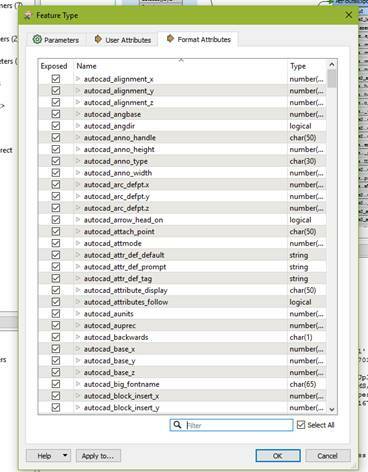Viewport: 368px width, 472px height.
Task: Sort by the Exposed column header
Action: (x=55, y=66)
